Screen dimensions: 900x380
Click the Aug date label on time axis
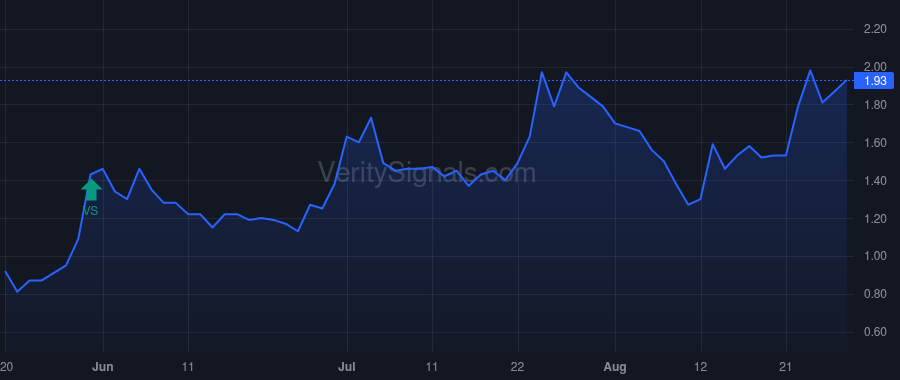[615, 367]
